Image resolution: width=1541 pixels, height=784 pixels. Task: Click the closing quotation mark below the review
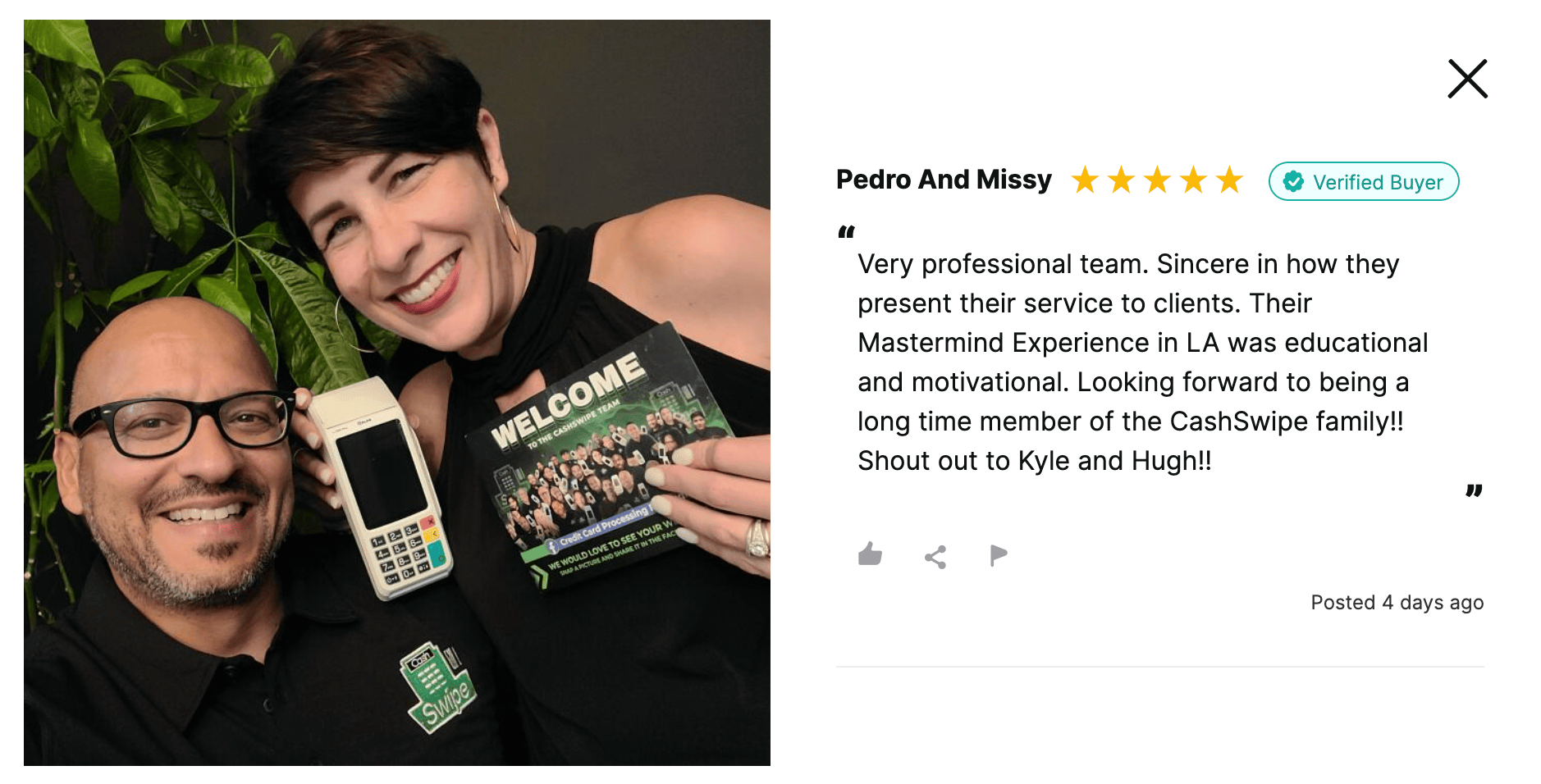pyautogui.click(x=1474, y=490)
